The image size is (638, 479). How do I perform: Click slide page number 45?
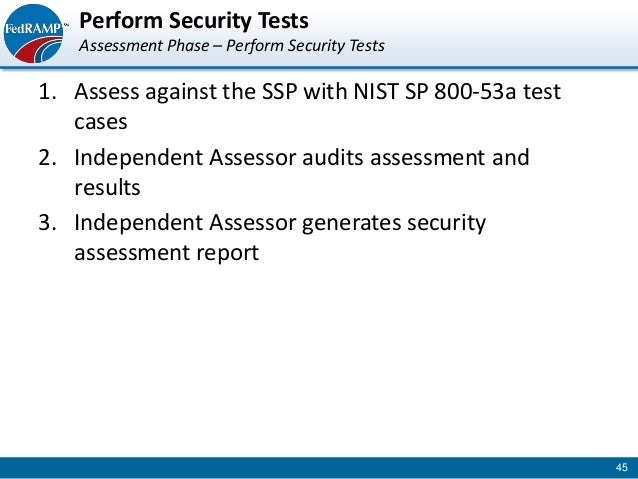click(x=621, y=467)
